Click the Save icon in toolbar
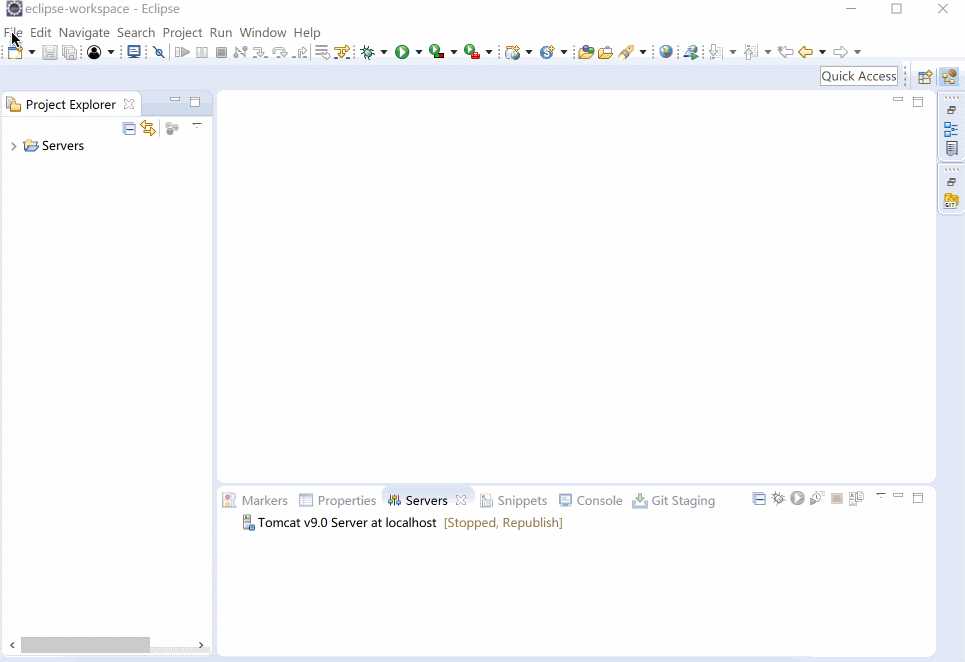 50,52
